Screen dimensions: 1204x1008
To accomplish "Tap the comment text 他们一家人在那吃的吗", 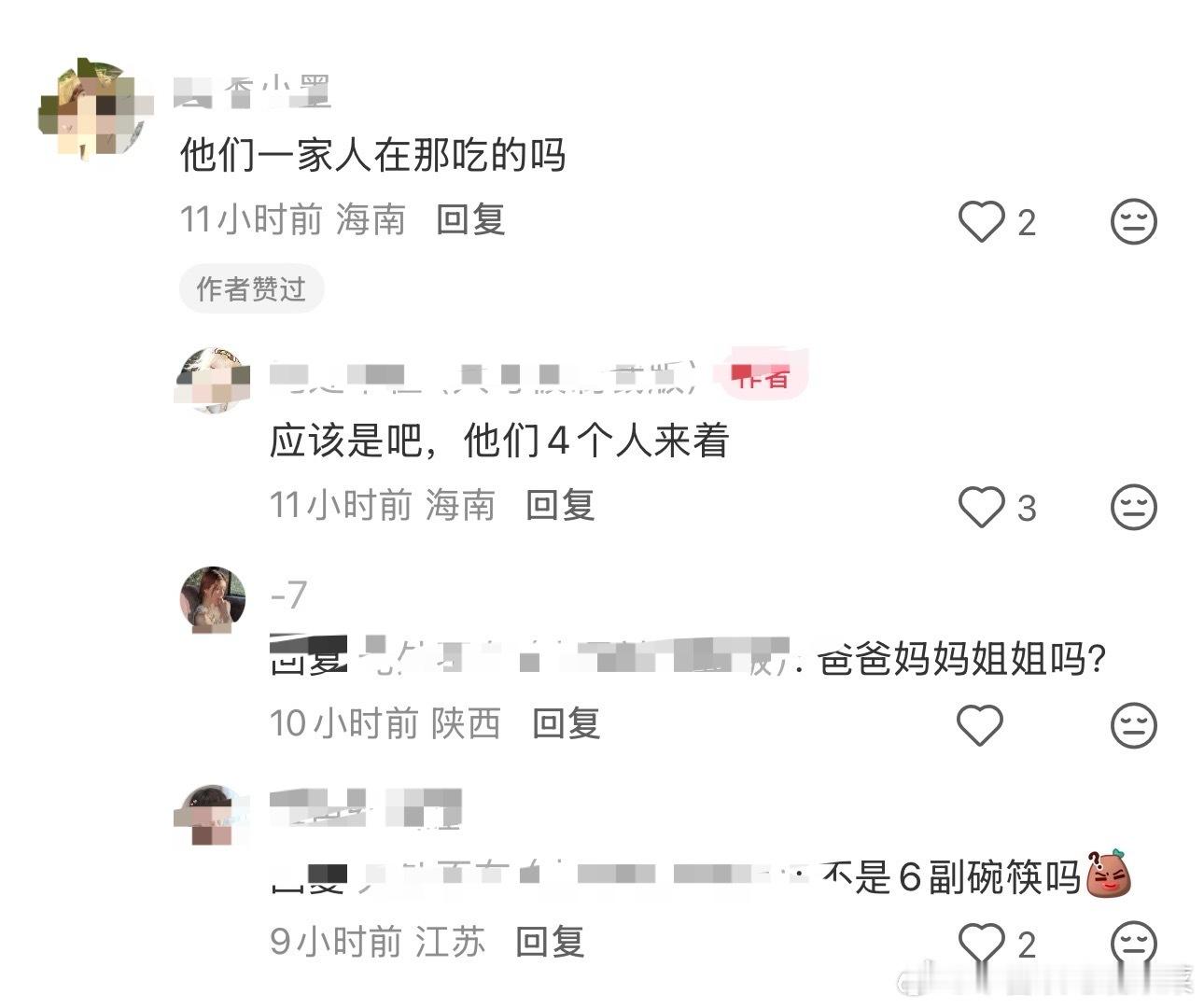I will (373, 155).
